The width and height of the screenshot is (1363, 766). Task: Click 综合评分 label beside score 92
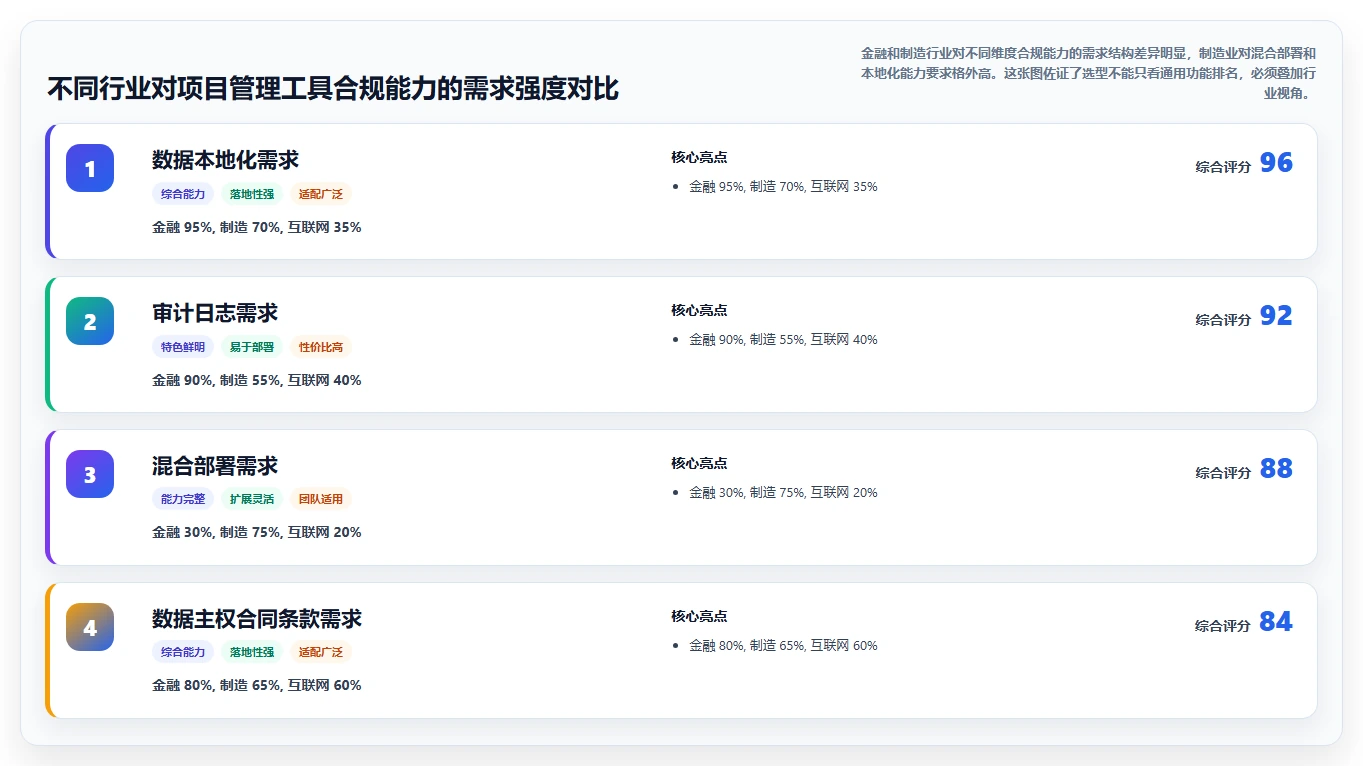pos(1223,320)
